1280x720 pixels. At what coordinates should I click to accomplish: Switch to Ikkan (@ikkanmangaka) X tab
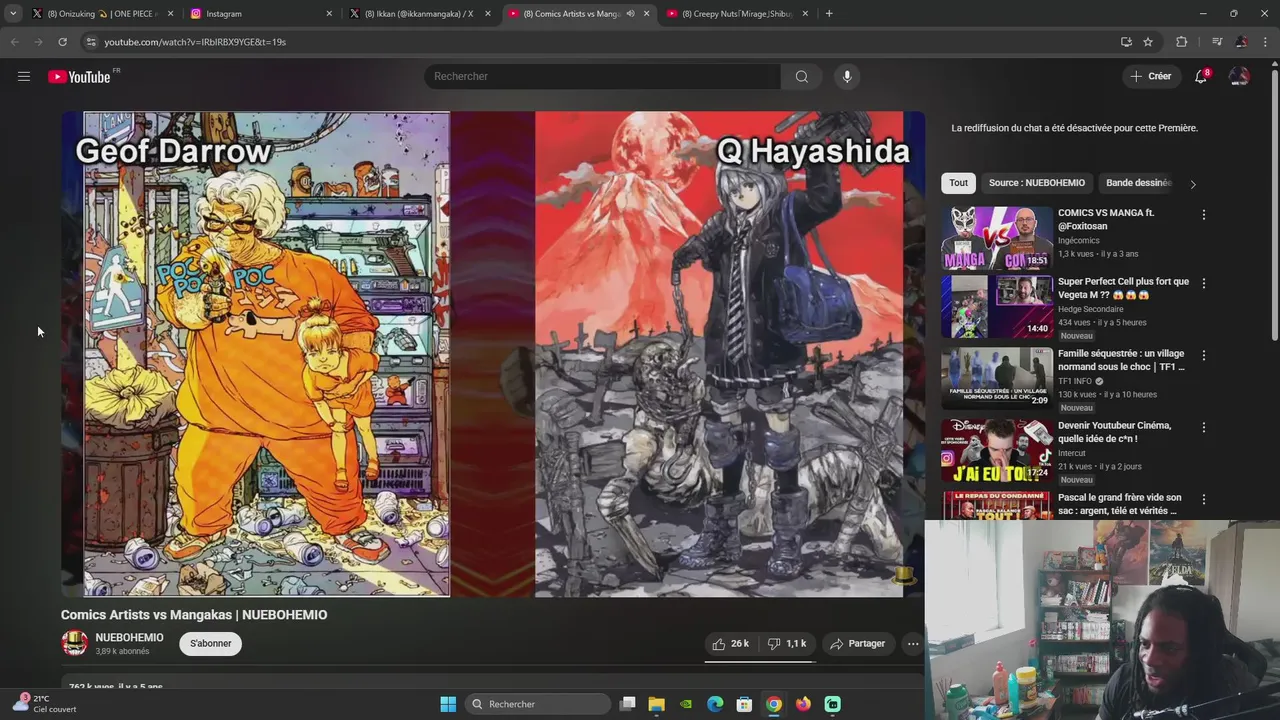click(420, 14)
